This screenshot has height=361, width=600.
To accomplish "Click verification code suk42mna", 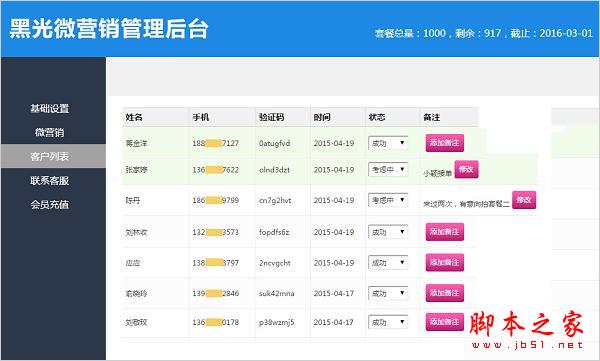I will pos(277,294).
